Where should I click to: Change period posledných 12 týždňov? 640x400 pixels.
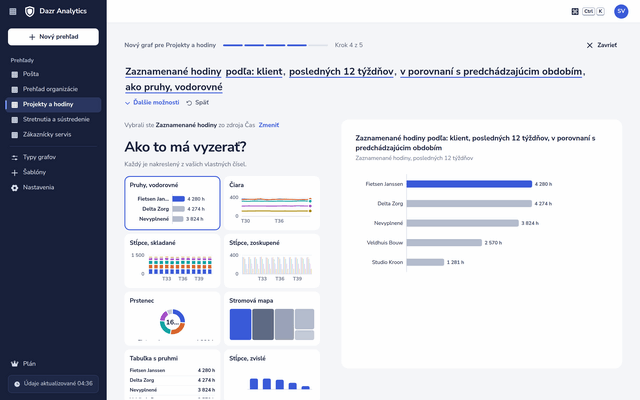(341, 71)
